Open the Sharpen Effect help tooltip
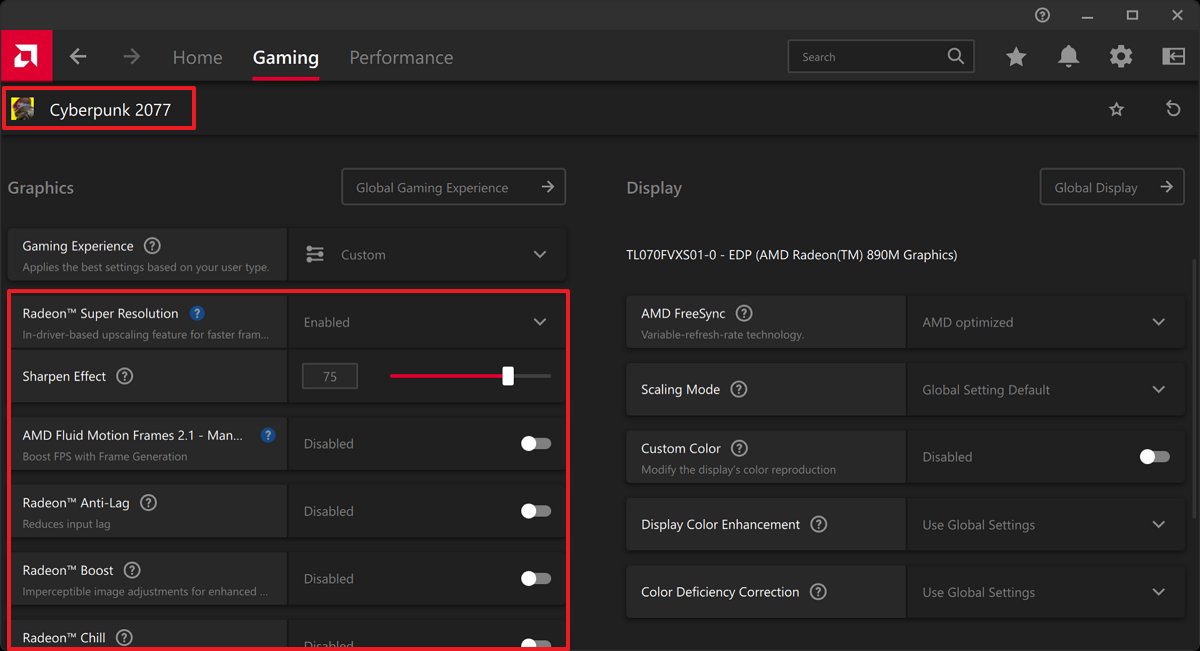This screenshot has width=1200, height=651. [124, 376]
